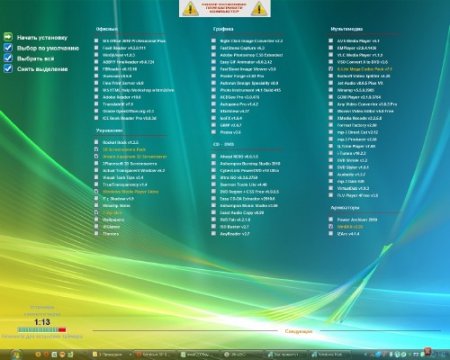Check the AnyReader checkbox
Viewport: 450px width, 360px height.
[214, 234]
